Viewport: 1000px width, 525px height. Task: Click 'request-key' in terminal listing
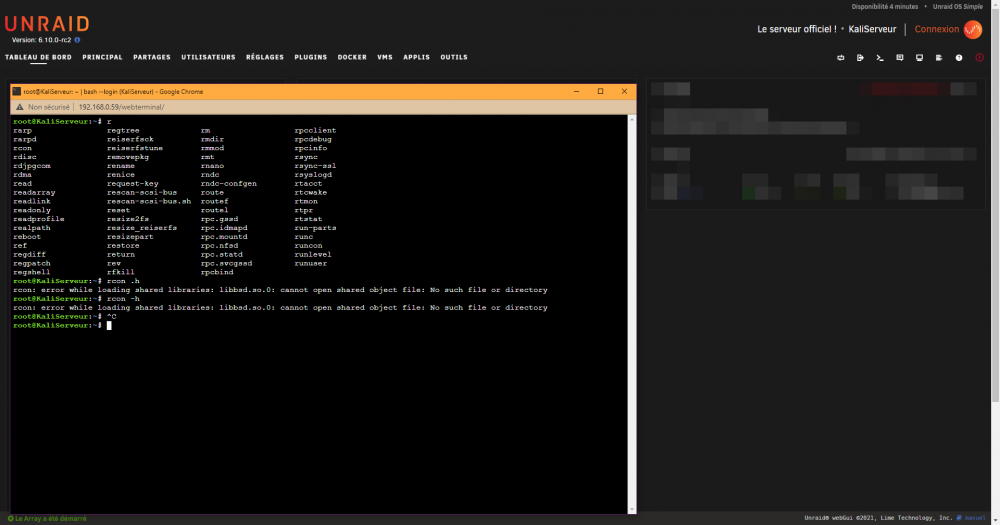133,184
